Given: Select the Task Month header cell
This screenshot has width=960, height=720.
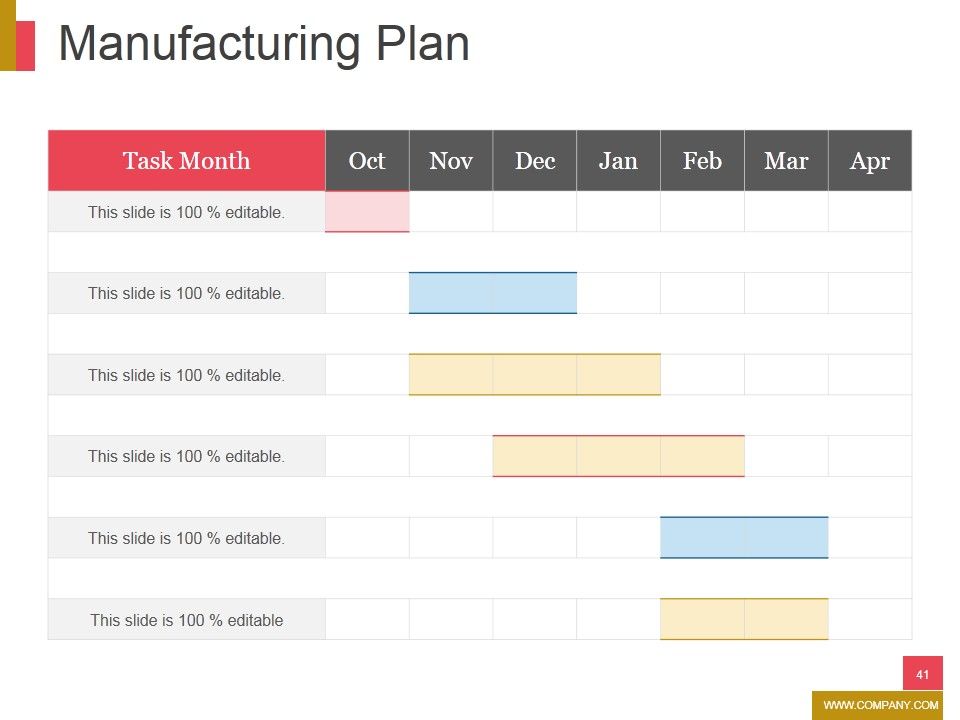Looking at the screenshot, I should click(187, 160).
